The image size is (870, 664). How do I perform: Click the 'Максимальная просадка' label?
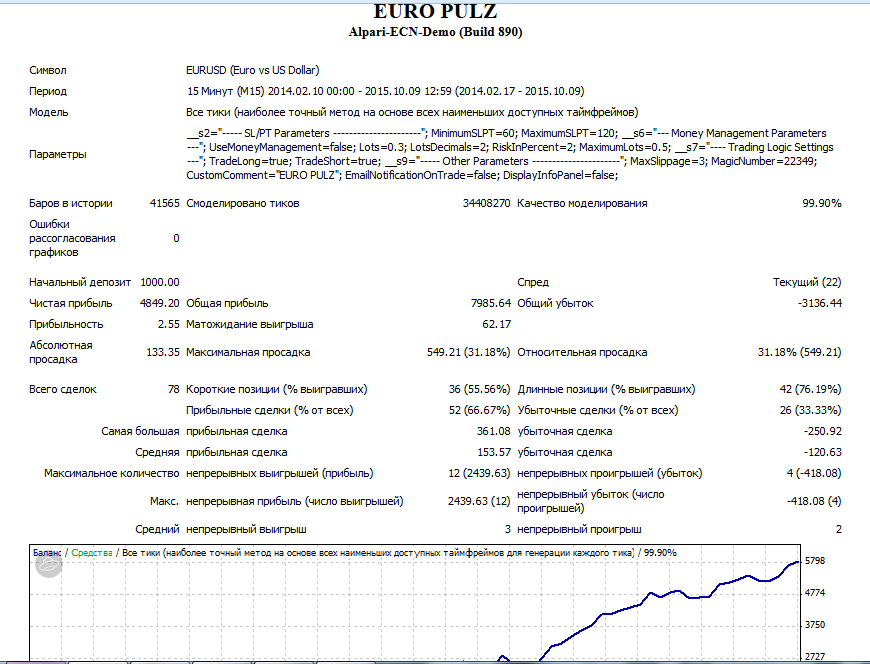tap(248, 352)
